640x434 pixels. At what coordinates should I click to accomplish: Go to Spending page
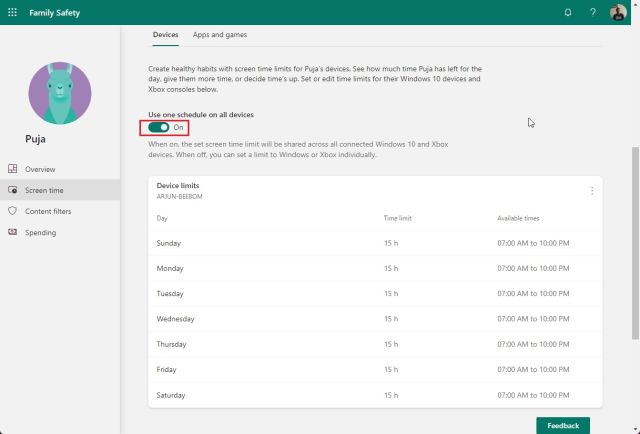(60, 232)
